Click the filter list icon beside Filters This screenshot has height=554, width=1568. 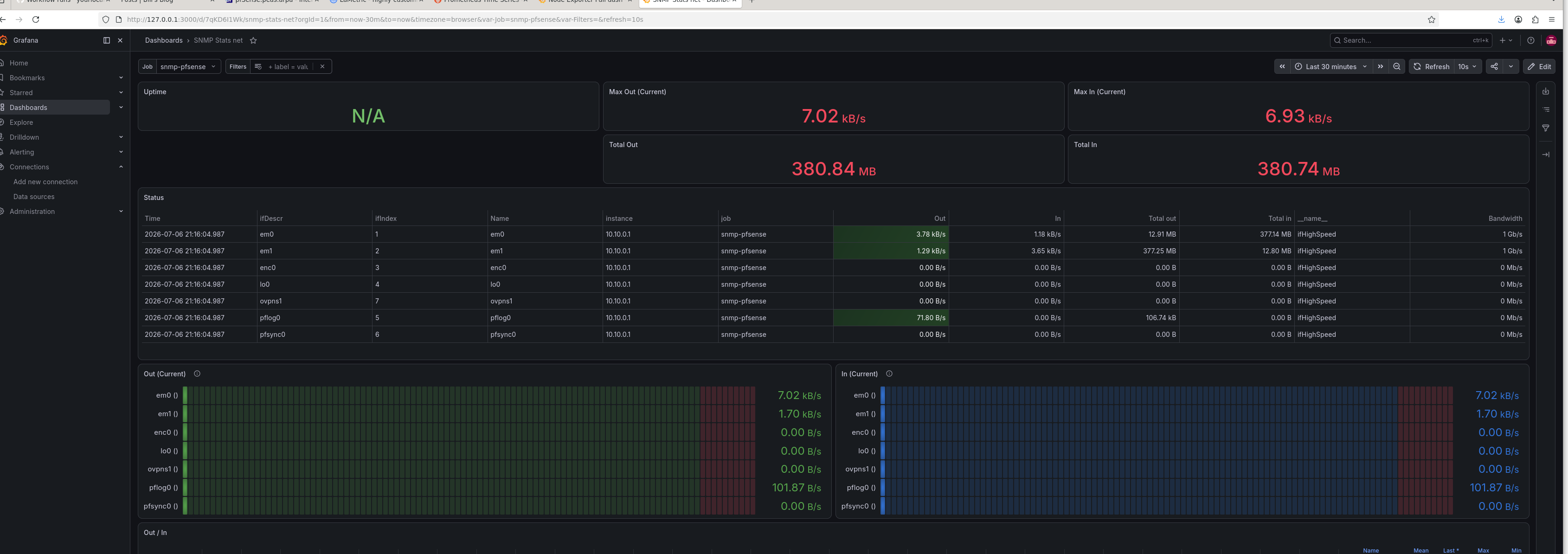[257, 66]
